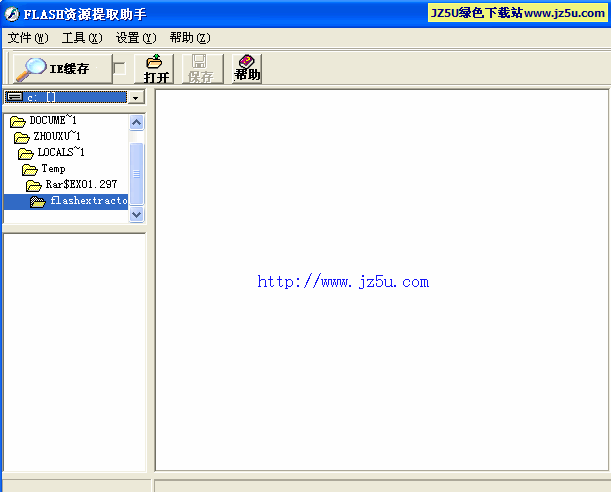The image size is (611, 492).
Task: Open the 文件(W) menu
Action: click(28, 38)
